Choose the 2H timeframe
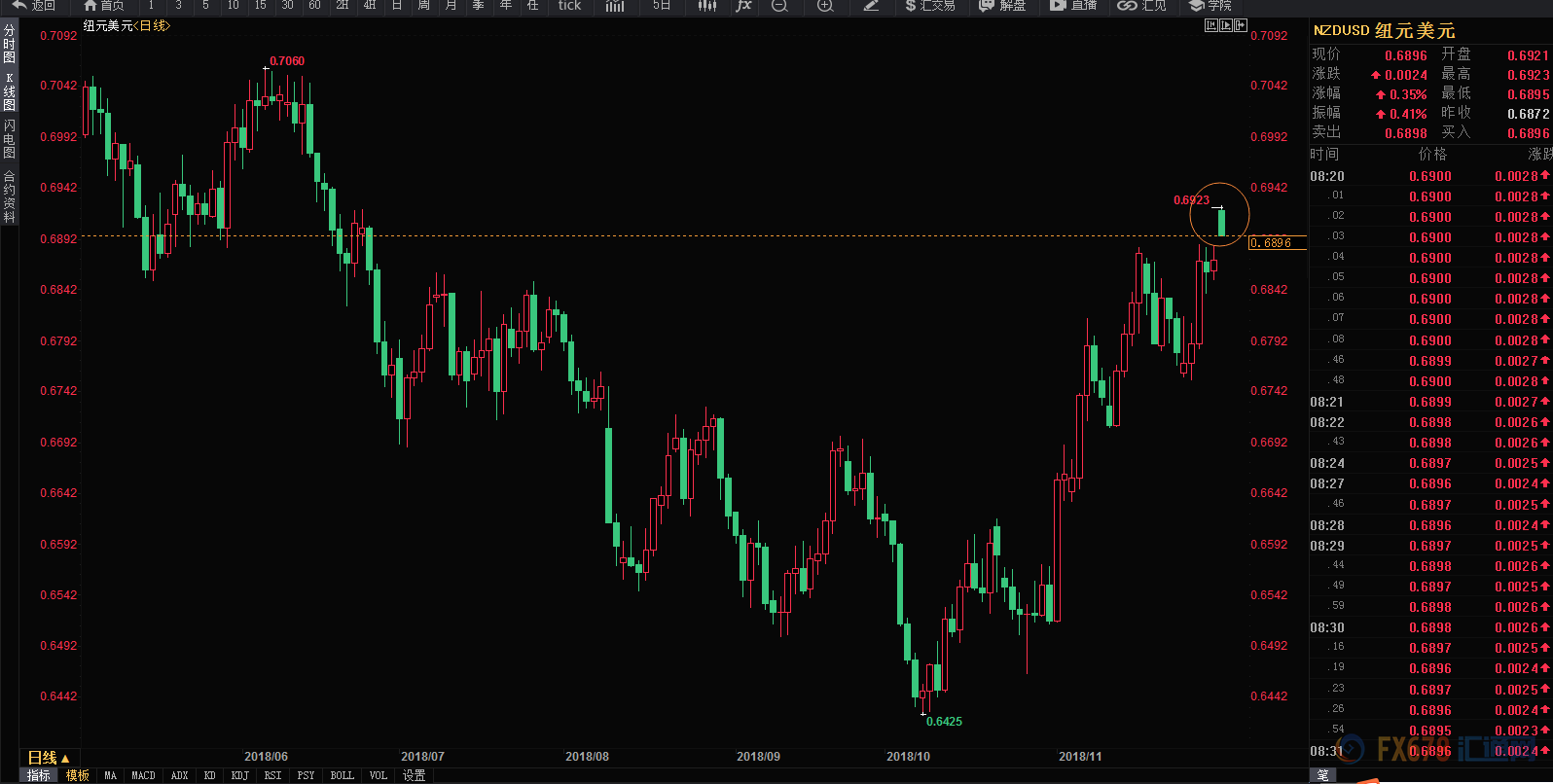 (x=342, y=6)
